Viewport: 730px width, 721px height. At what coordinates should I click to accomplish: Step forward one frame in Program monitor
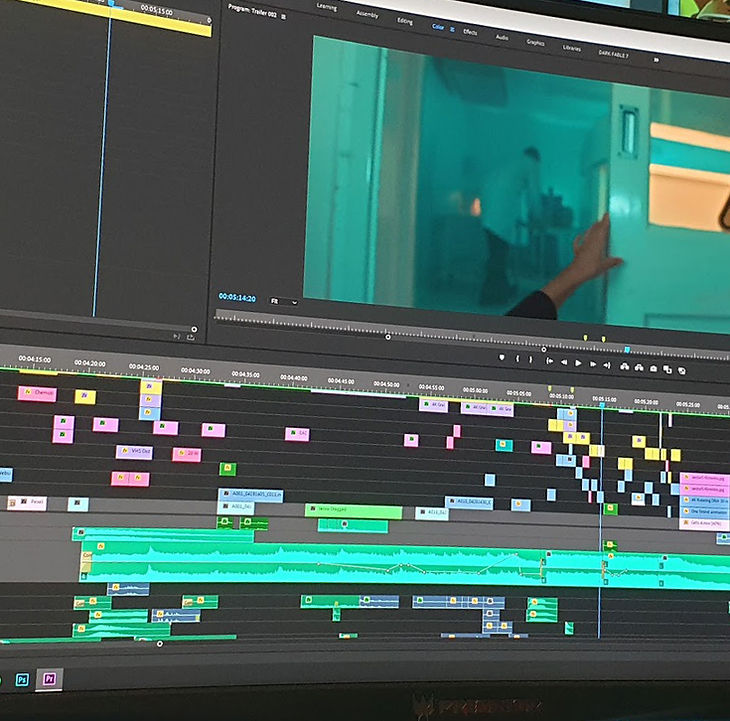click(x=593, y=364)
